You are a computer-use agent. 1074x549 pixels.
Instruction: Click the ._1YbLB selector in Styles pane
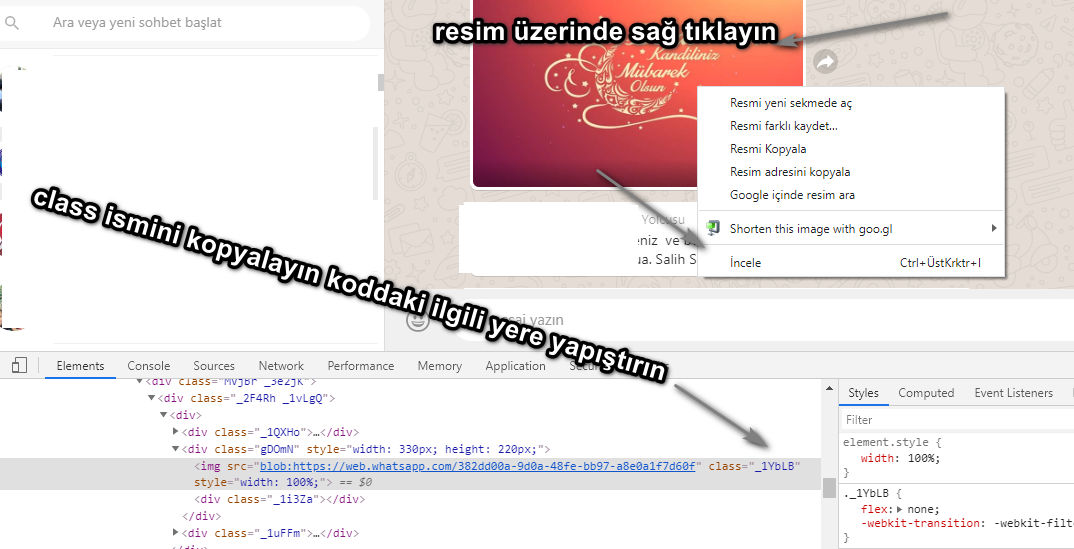point(866,493)
